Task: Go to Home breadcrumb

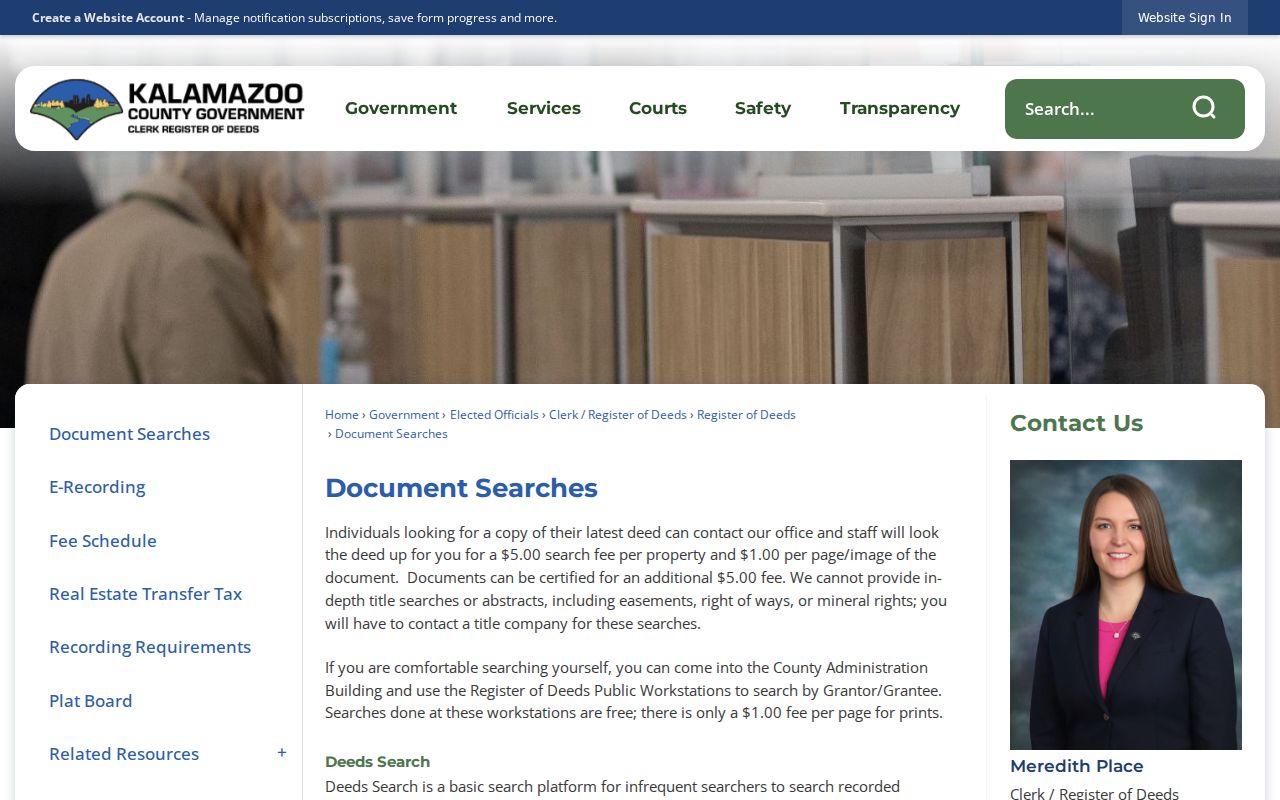Action: click(x=342, y=415)
